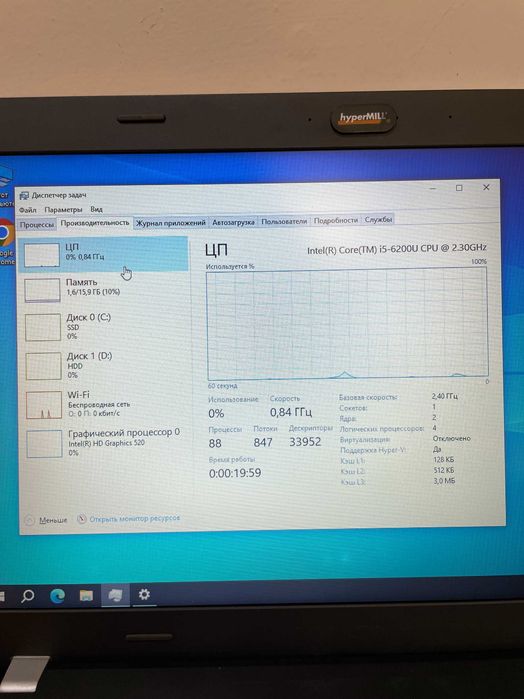Screen dimensions: 524x699
Task: Switch to the Службы tab
Action: (378, 220)
